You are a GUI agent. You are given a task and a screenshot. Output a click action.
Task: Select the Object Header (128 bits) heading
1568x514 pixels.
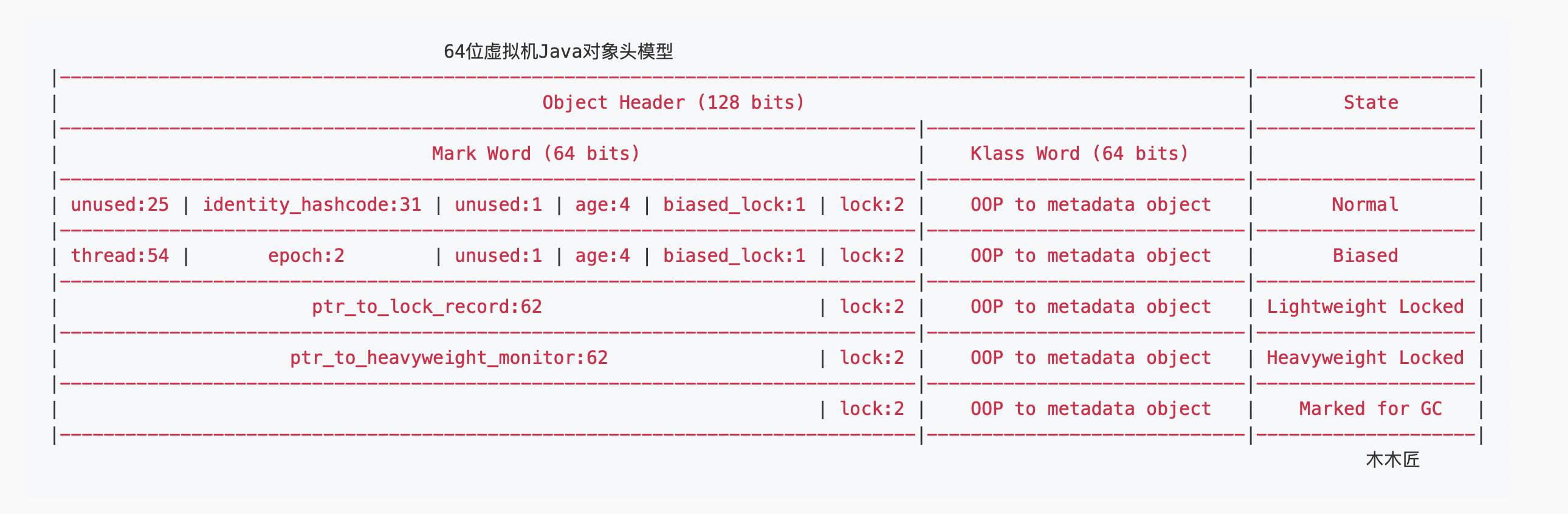pyautogui.click(x=673, y=102)
